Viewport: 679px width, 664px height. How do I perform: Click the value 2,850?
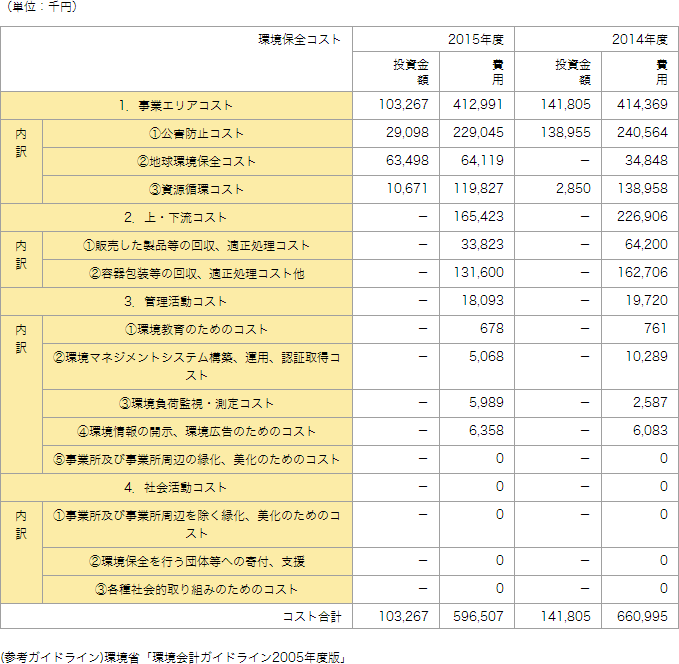[573, 188]
